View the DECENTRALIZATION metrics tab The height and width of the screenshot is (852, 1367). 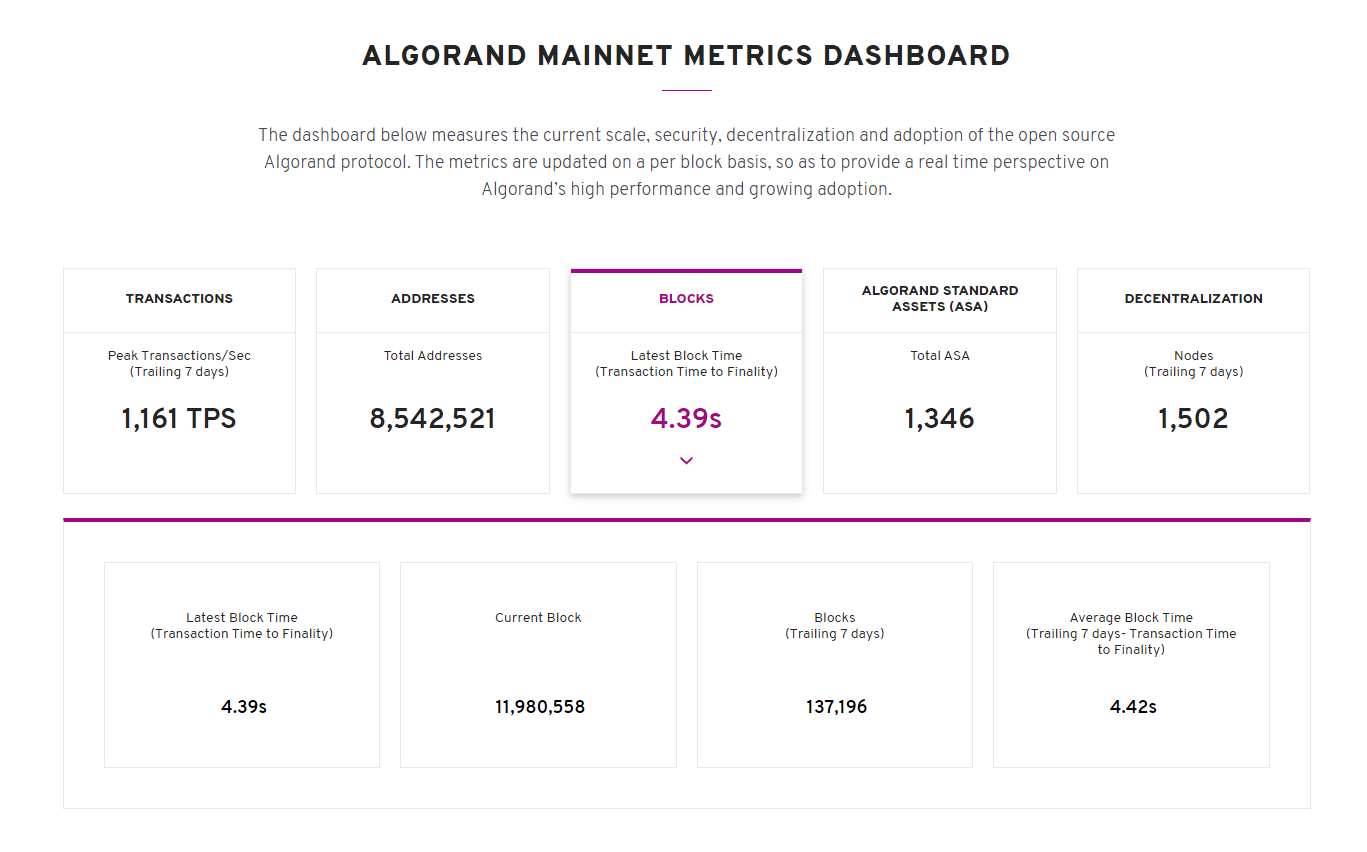pyautogui.click(x=1193, y=298)
